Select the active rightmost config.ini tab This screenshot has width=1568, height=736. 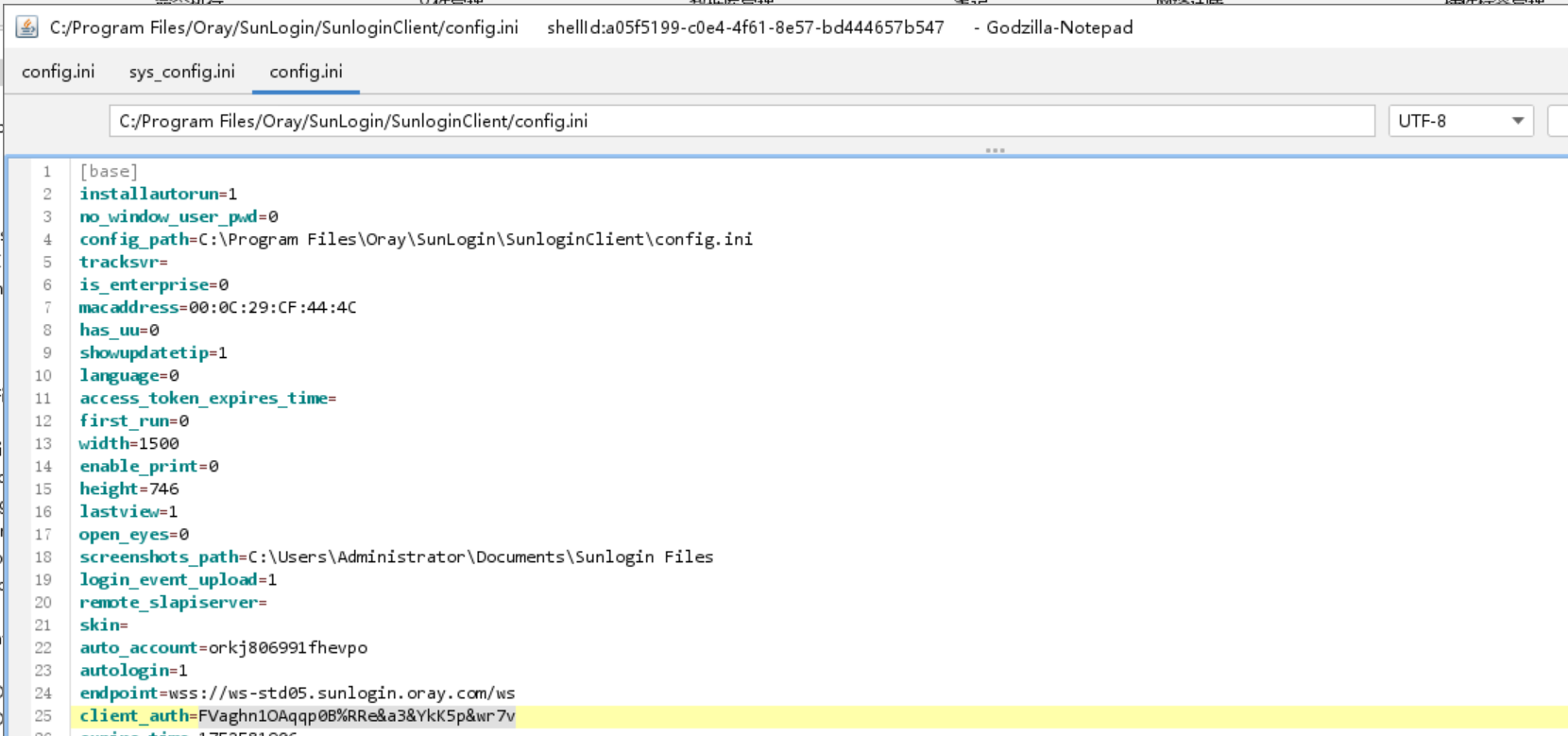pos(306,72)
